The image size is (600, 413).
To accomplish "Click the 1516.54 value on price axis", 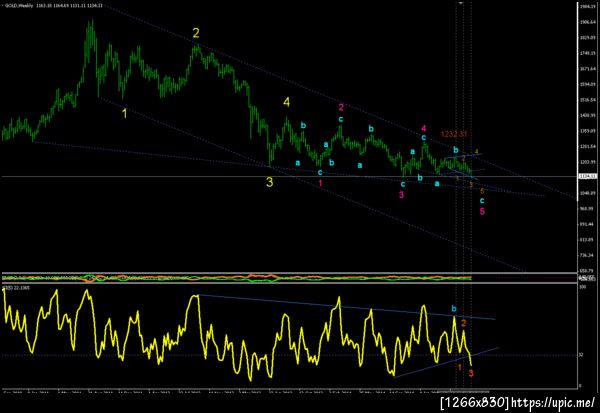I will (587, 100).
